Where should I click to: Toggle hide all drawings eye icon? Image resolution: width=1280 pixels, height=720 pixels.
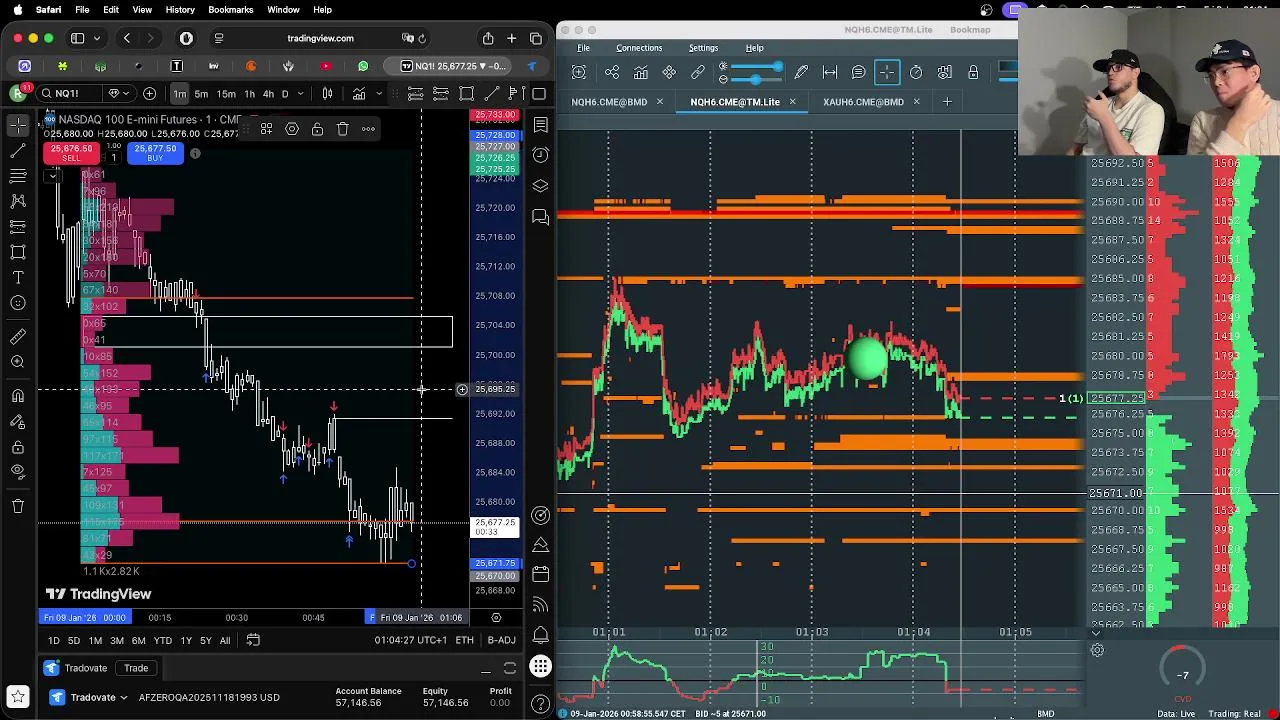18,471
